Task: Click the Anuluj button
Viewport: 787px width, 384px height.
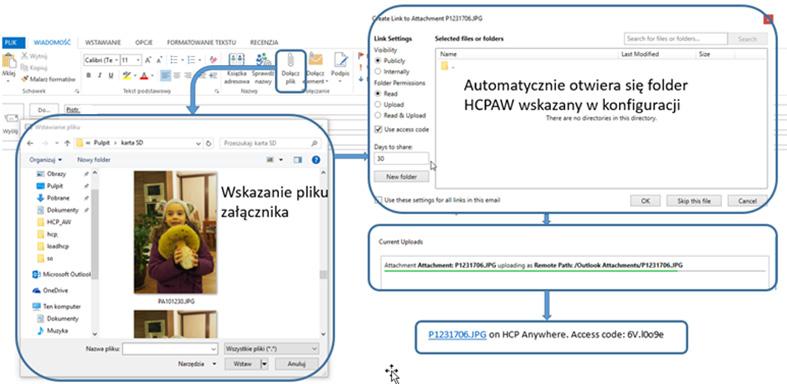Action: (x=296, y=363)
